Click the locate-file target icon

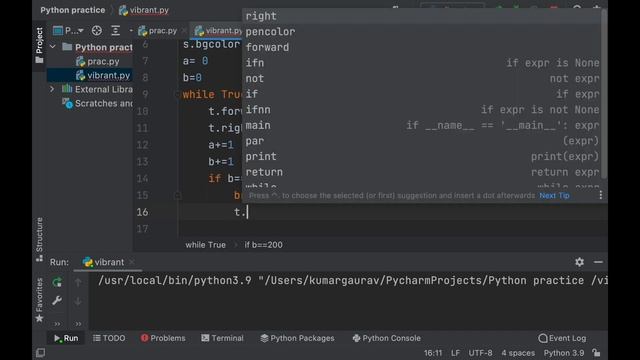tap(97, 31)
